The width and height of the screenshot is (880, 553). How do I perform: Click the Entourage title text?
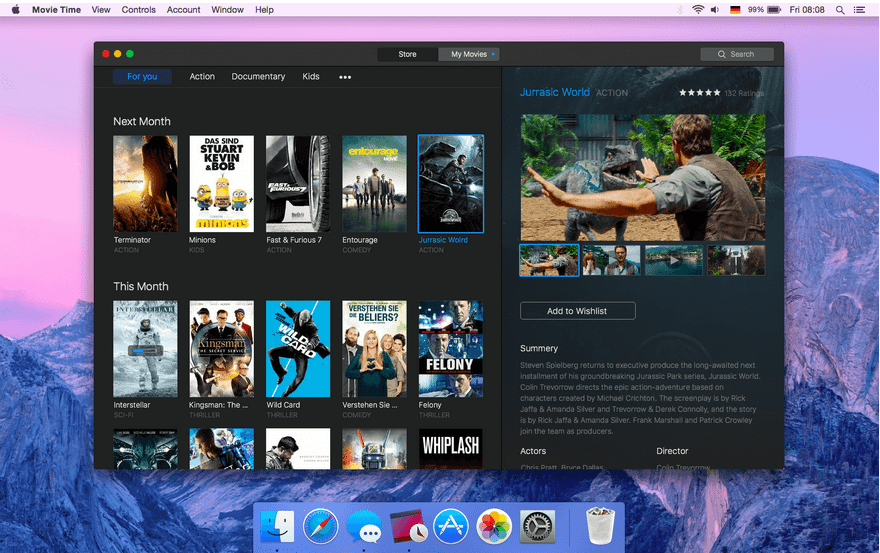click(x=360, y=240)
